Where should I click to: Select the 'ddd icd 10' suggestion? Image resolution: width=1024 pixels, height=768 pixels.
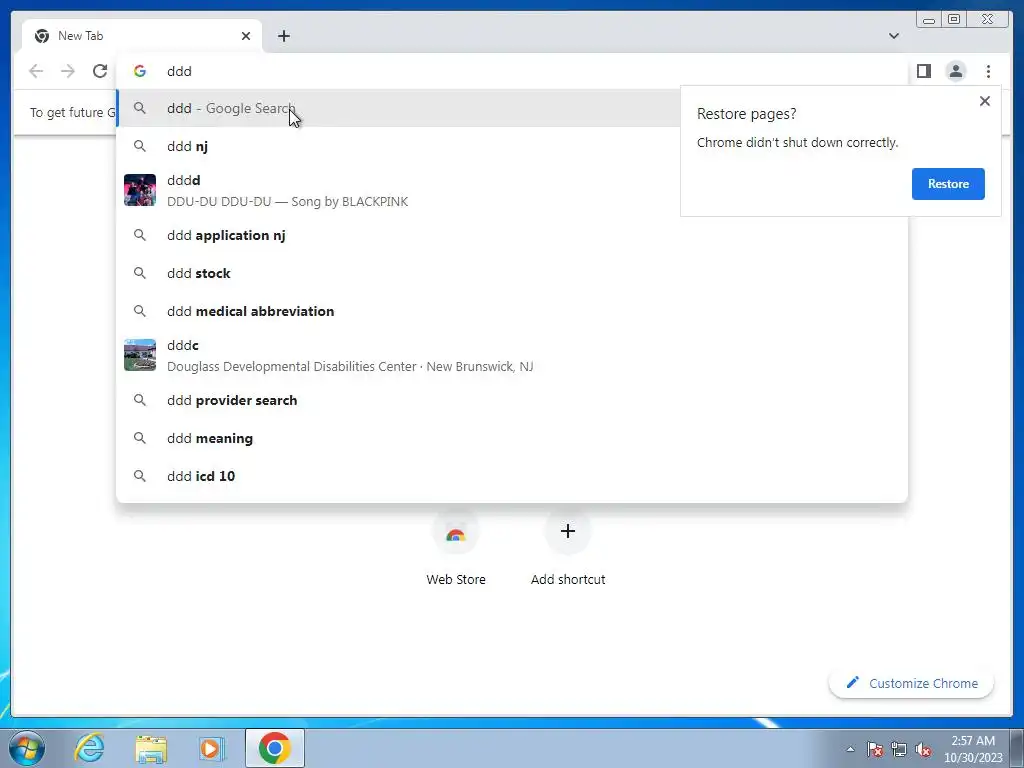coord(512,476)
